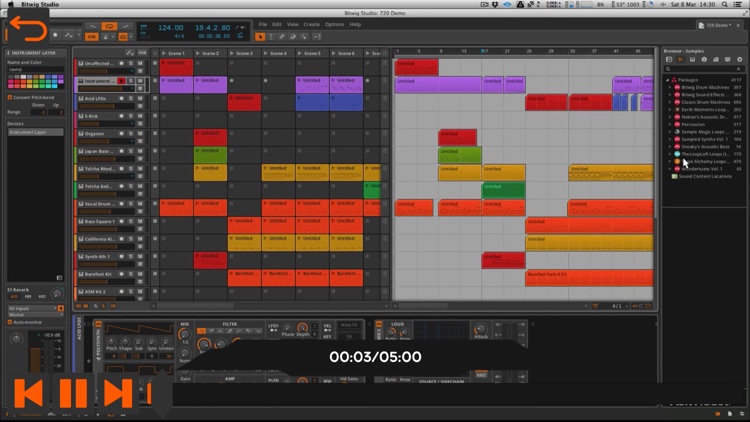This screenshot has height=422, width=750.
Task: Select the eraser tool
Action: pos(293,36)
